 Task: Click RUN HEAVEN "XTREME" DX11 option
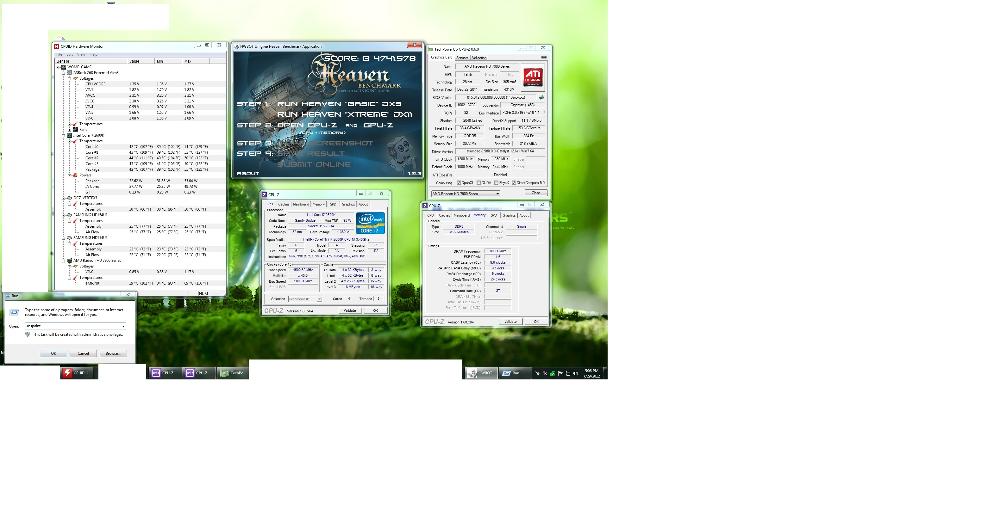[345, 114]
